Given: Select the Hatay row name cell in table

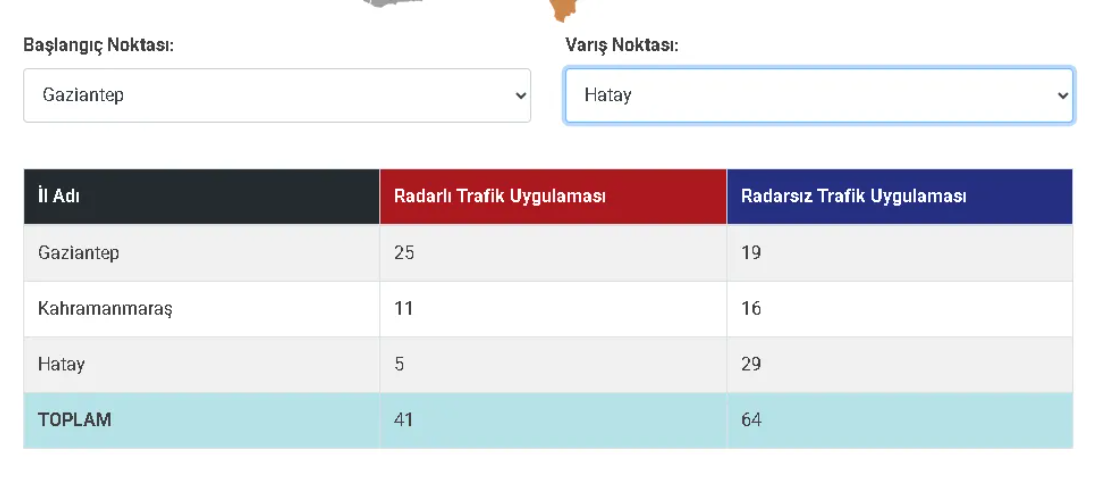Looking at the screenshot, I should pos(202,364).
